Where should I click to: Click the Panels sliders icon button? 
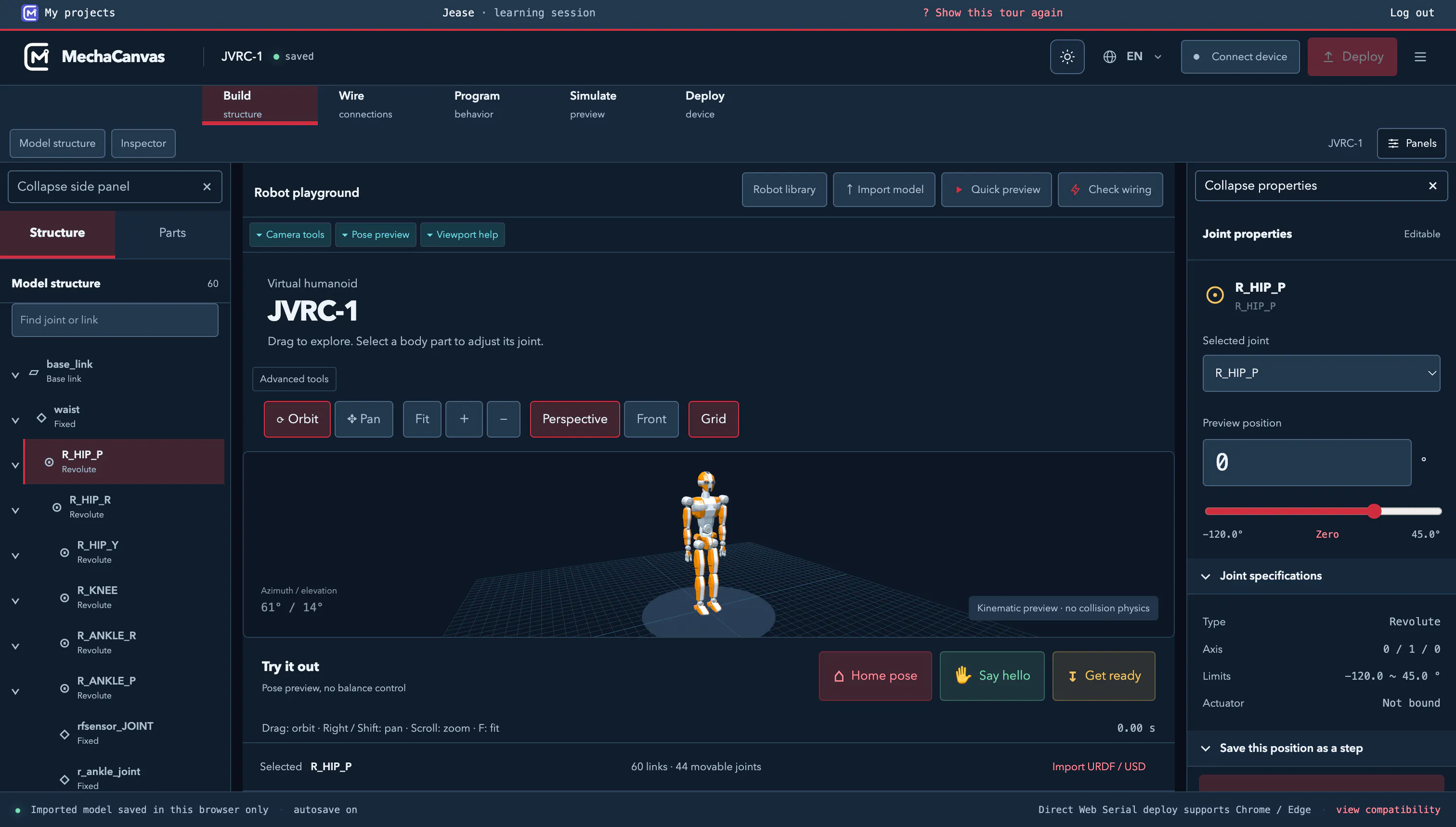click(x=1411, y=143)
